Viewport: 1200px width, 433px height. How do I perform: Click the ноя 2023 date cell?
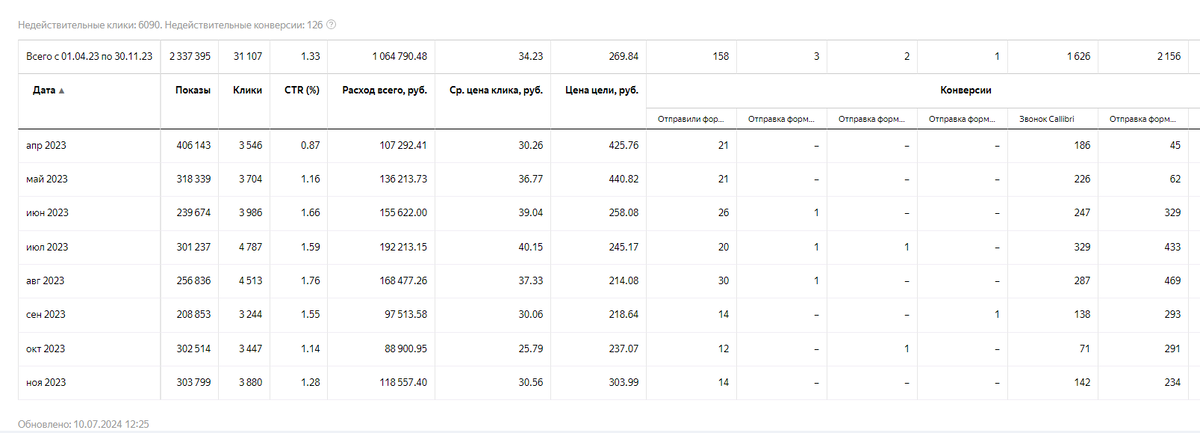click(46, 383)
